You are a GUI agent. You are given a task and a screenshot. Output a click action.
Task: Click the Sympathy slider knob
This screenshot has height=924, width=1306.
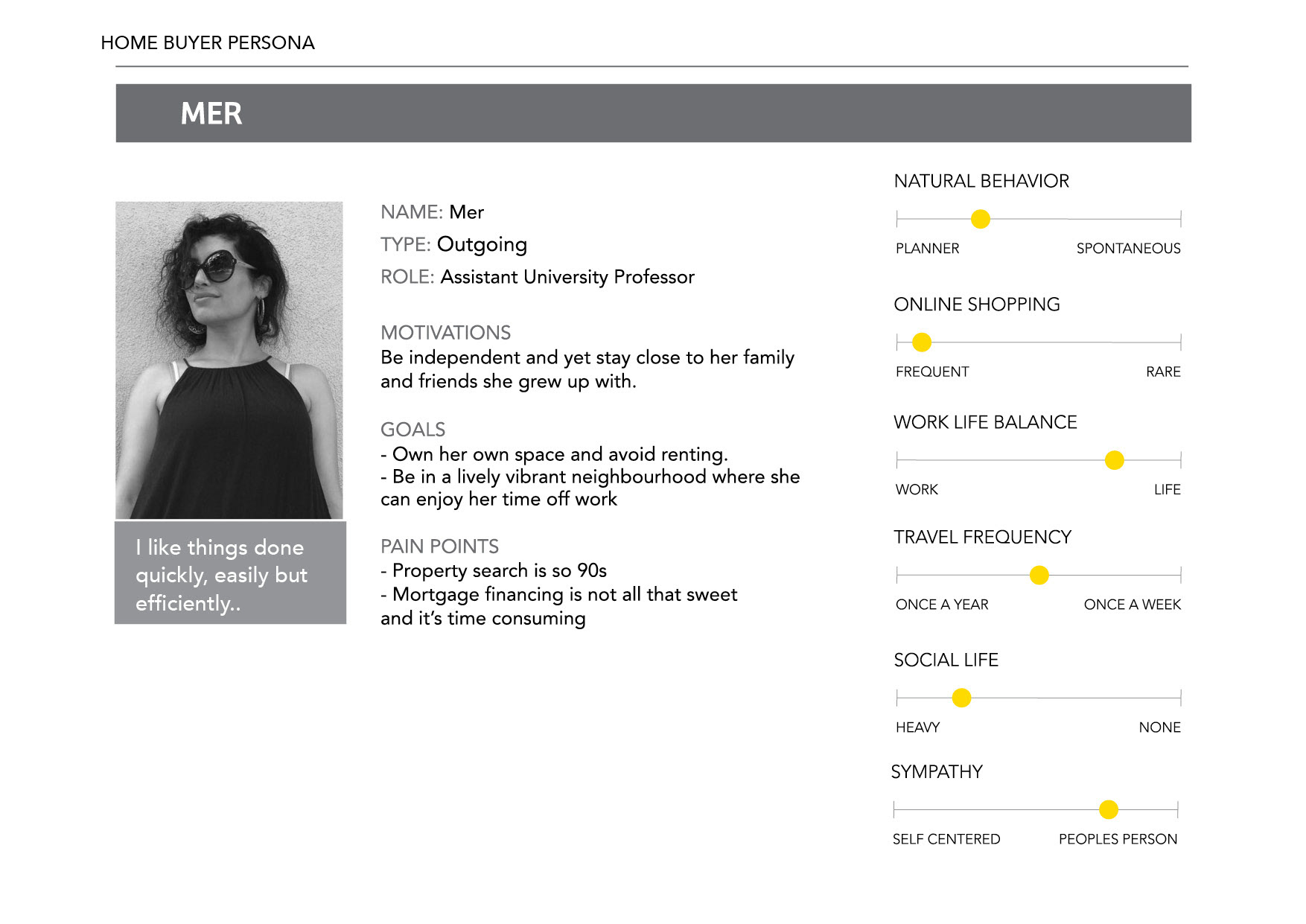pyautogui.click(x=1108, y=809)
